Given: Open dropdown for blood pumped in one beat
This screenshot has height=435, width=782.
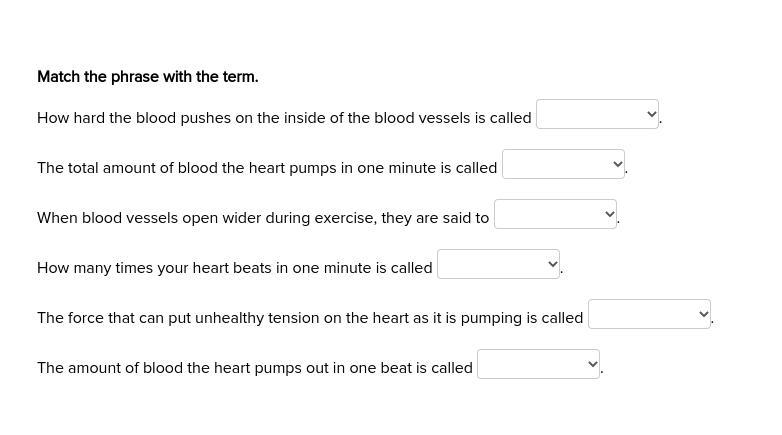Looking at the screenshot, I should (538, 365).
